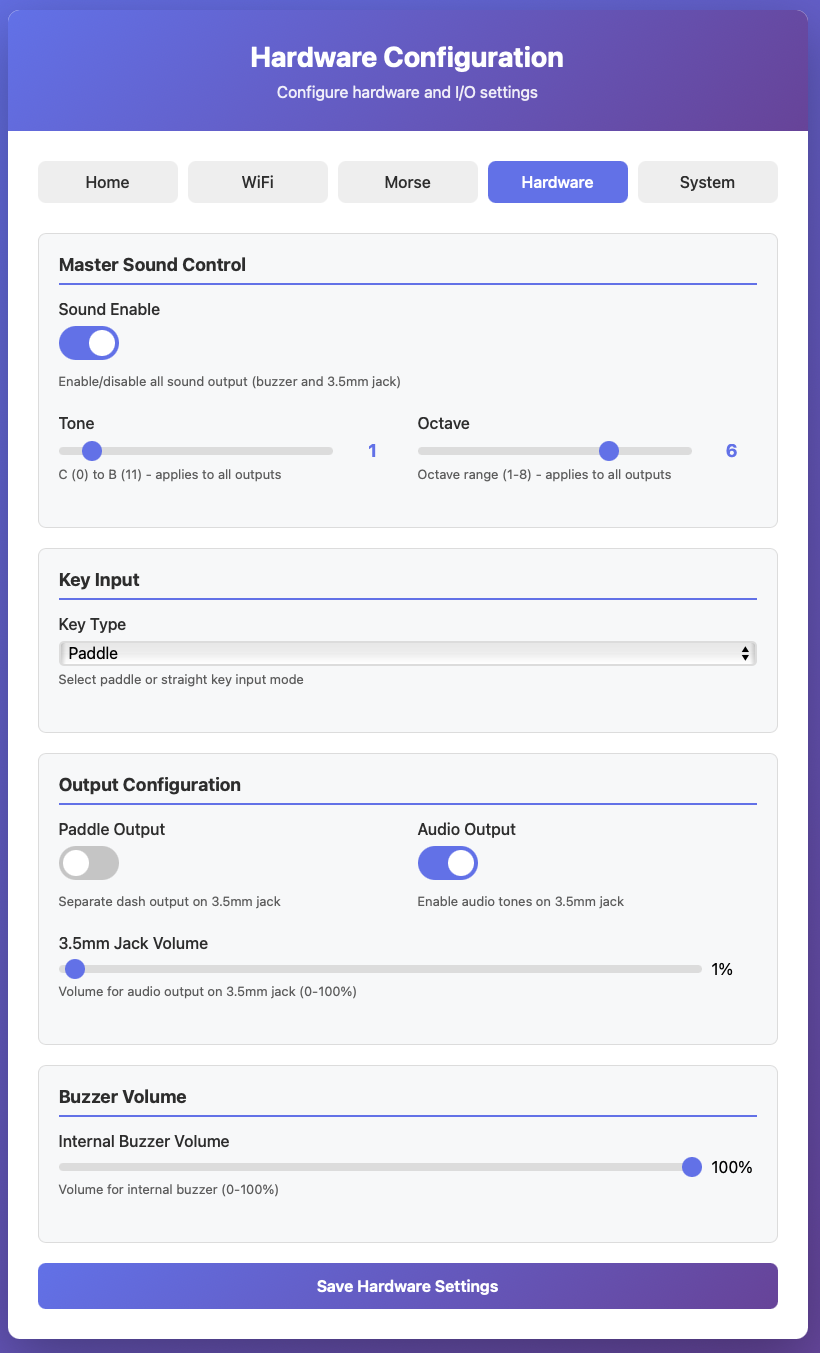Click the Internal Buzzer Volume slider knob
The height and width of the screenshot is (1353, 820).
point(691,1167)
